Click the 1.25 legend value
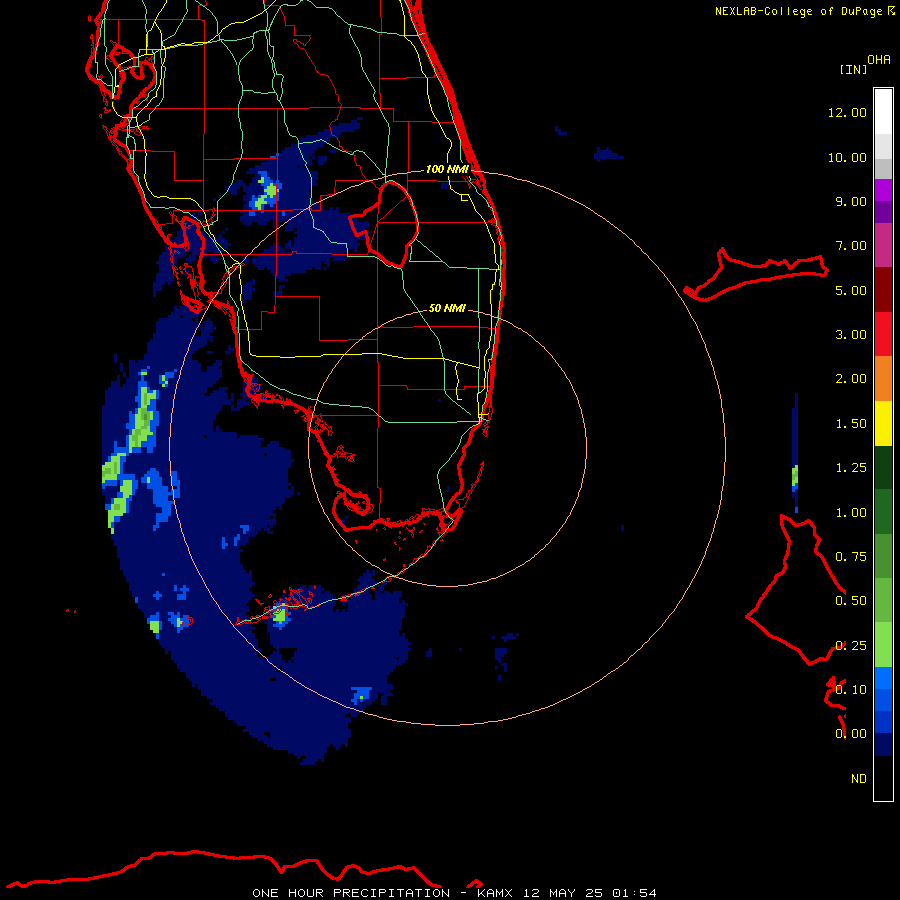Image resolution: width=900 pixels, height=900 pixels. coord(851,468)
